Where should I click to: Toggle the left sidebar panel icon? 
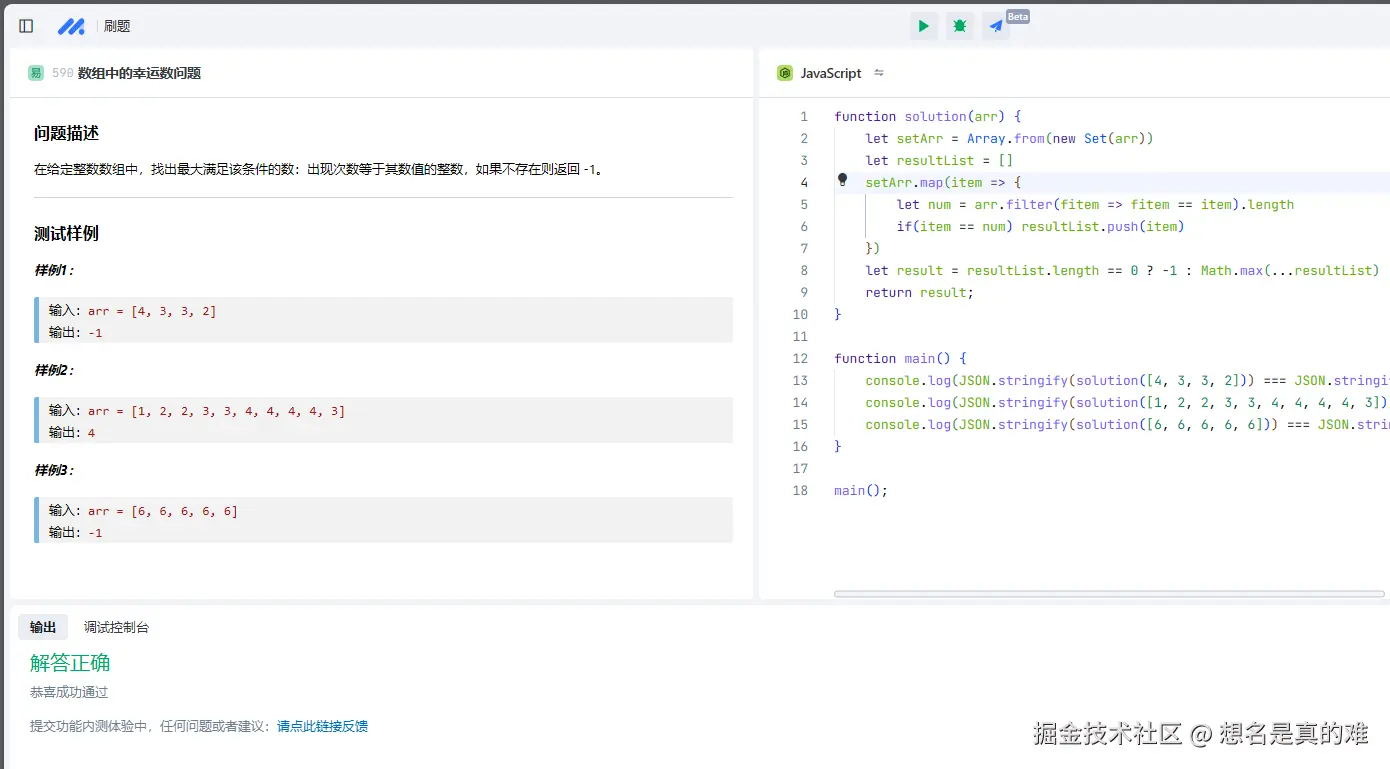(x=26, y=26)
